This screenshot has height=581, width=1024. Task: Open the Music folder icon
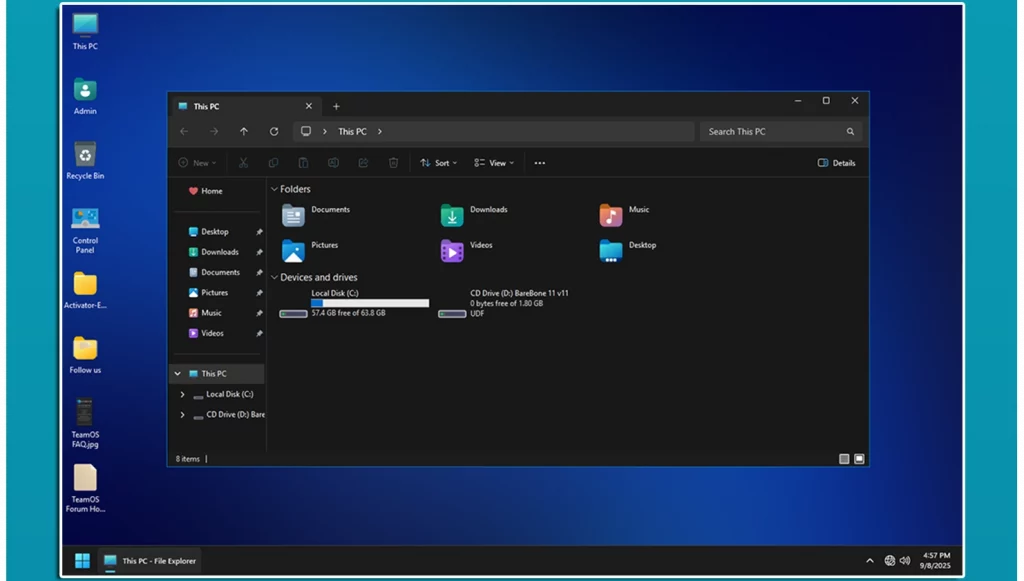pos(611,215)
